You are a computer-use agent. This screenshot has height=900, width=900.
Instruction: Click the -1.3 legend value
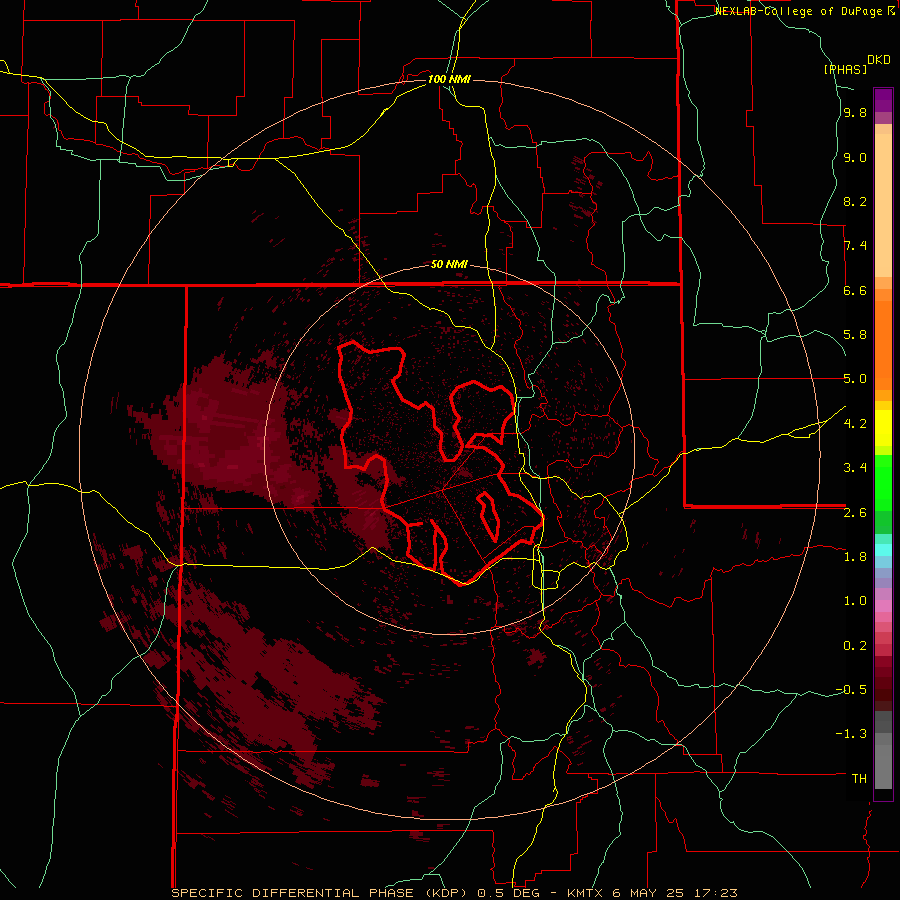[851, 734]
